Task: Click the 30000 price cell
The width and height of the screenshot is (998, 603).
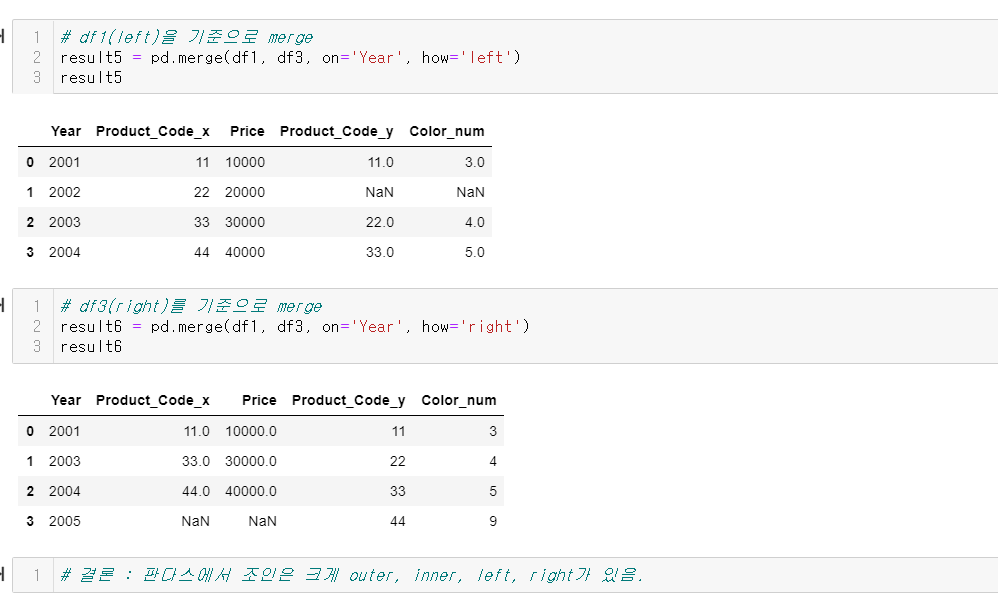Action: click(x=245, y=222)
